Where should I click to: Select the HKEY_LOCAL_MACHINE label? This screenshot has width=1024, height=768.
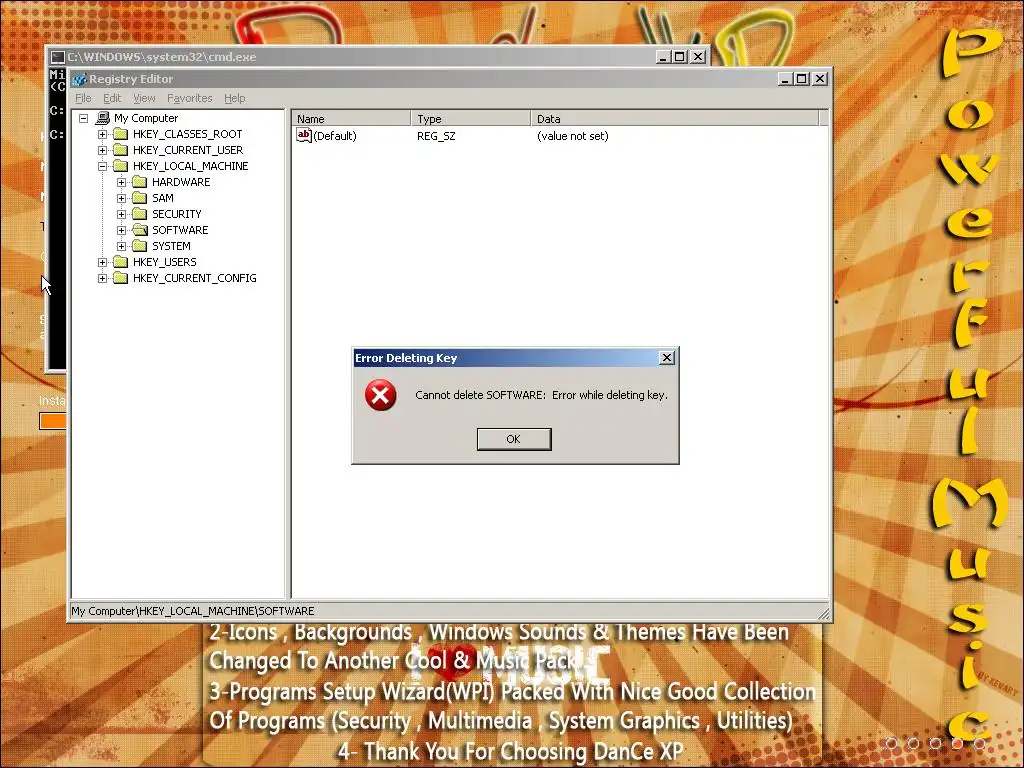pos(191,166)
